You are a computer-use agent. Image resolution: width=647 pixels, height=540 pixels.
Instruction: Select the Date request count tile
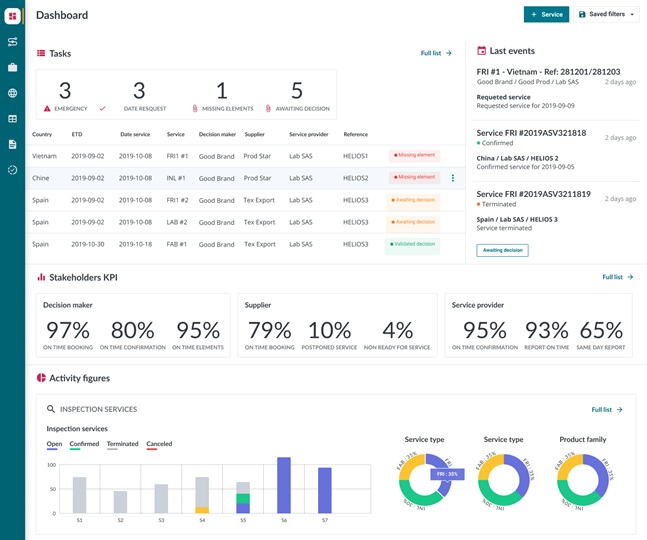point(139,96)
